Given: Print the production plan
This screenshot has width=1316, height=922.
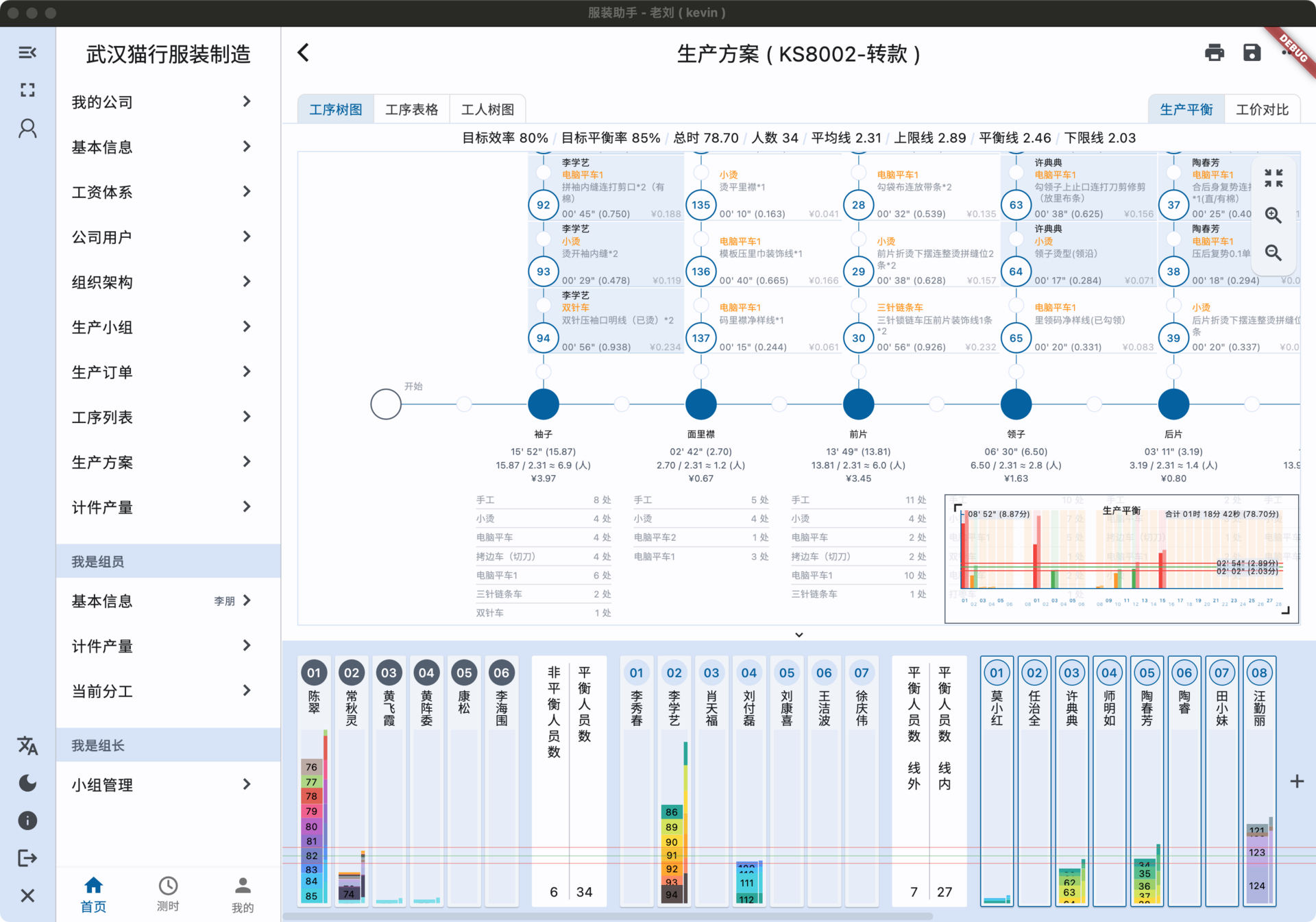Looking at the screenshot, I should coord(1215,53).
